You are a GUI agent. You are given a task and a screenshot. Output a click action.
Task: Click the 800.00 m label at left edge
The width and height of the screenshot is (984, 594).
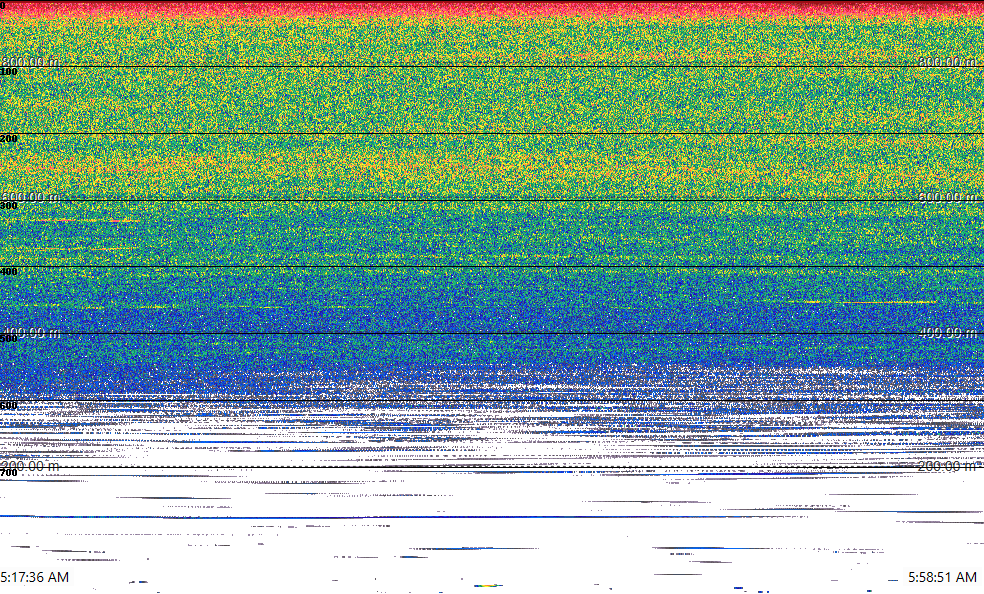(x=30, y=61)
